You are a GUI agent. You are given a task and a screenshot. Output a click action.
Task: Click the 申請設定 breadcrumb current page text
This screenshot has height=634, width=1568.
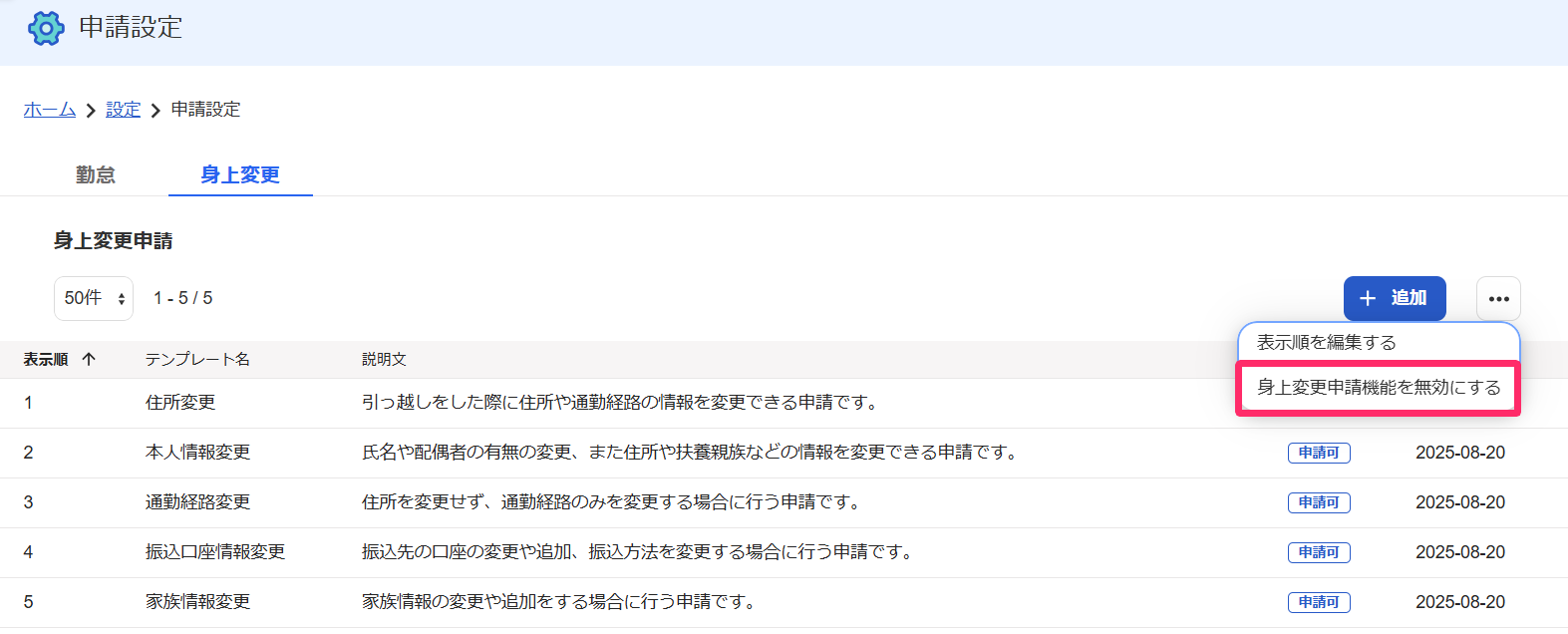point(206,110)
